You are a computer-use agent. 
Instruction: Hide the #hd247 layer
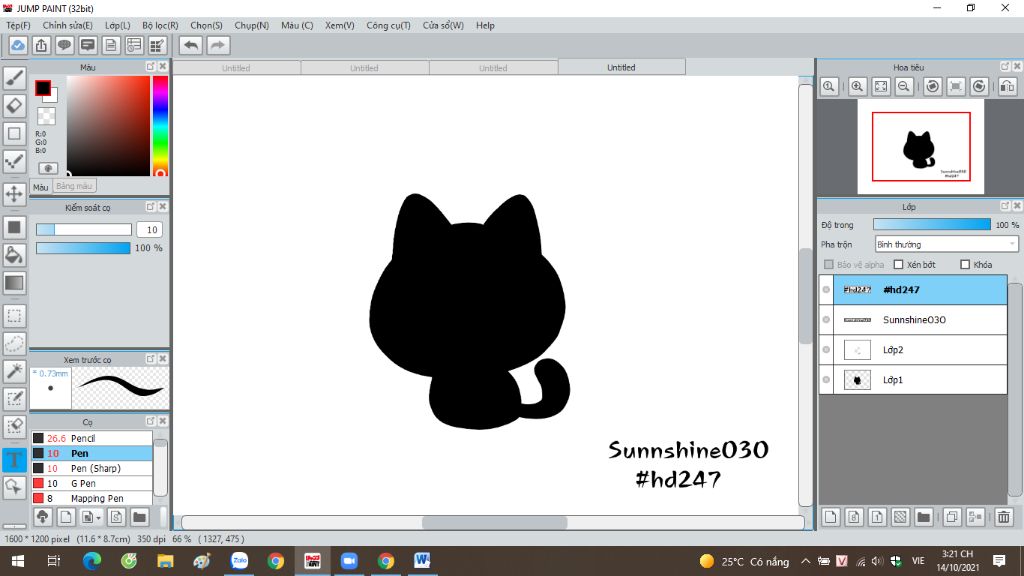(826, 289)
